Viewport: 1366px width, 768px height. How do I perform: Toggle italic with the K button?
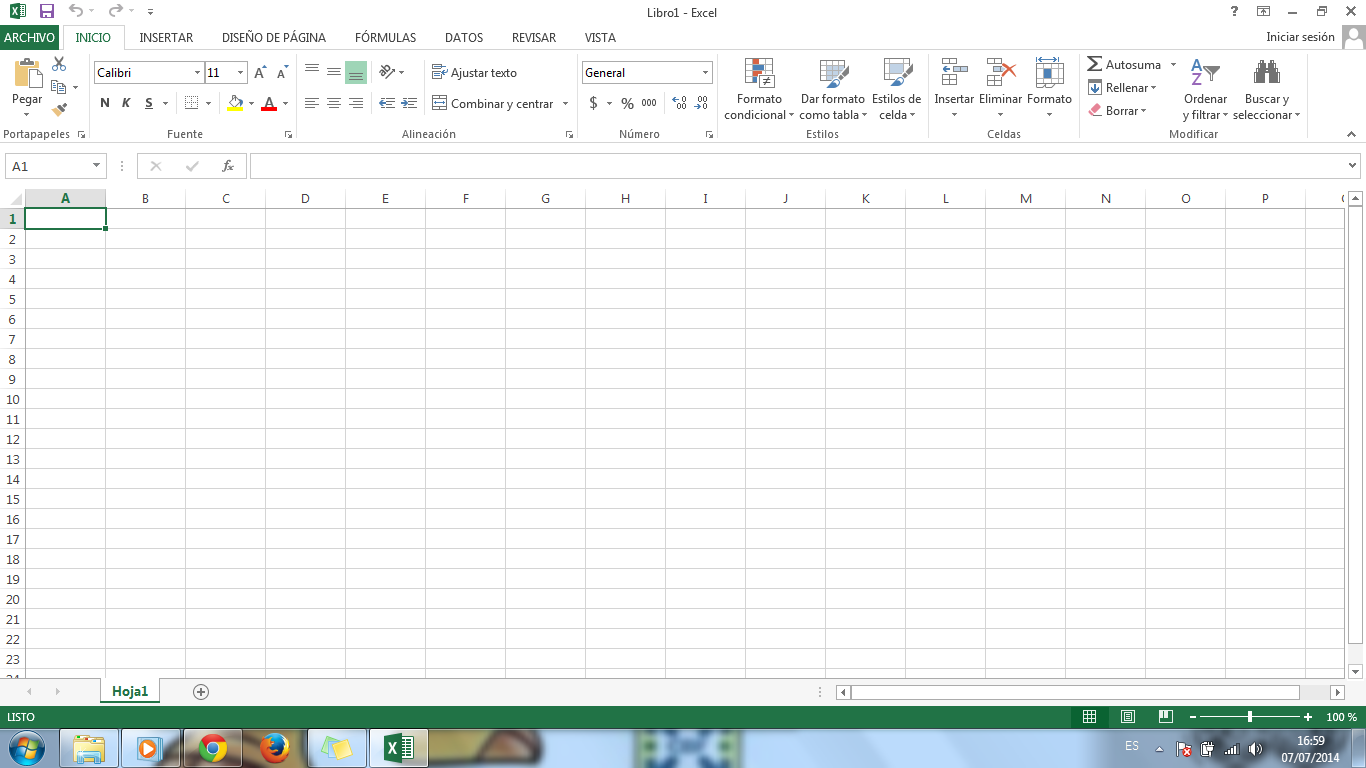pyautogui.click(x=124, y=103)
